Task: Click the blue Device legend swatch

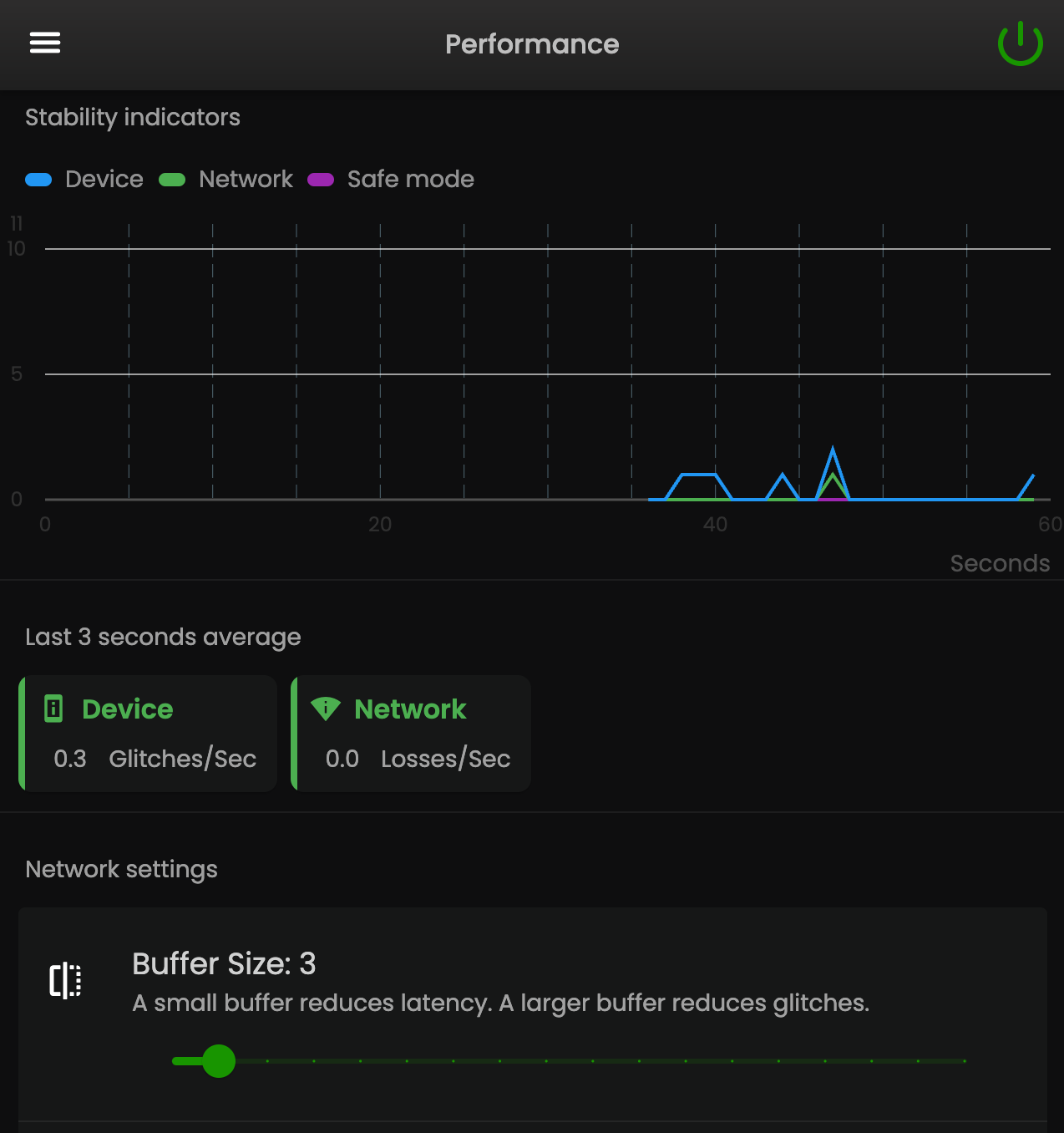Action: pos(38,180)
